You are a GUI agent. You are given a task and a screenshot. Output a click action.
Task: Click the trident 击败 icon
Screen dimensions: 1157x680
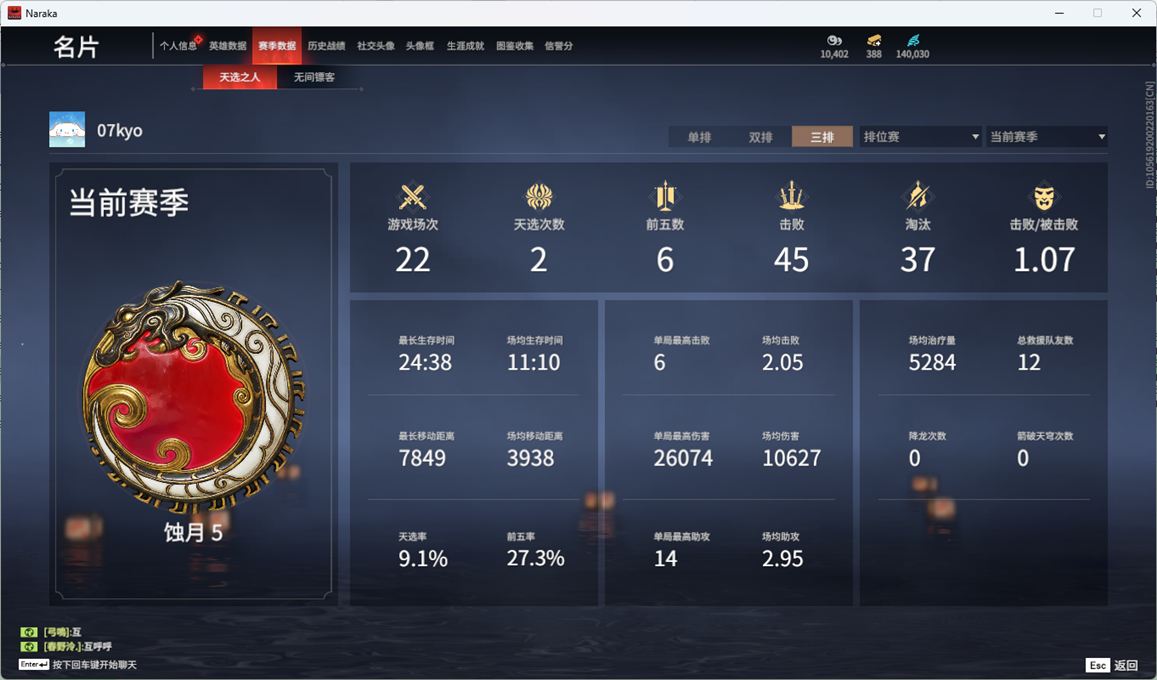click(x=791, y=196)
